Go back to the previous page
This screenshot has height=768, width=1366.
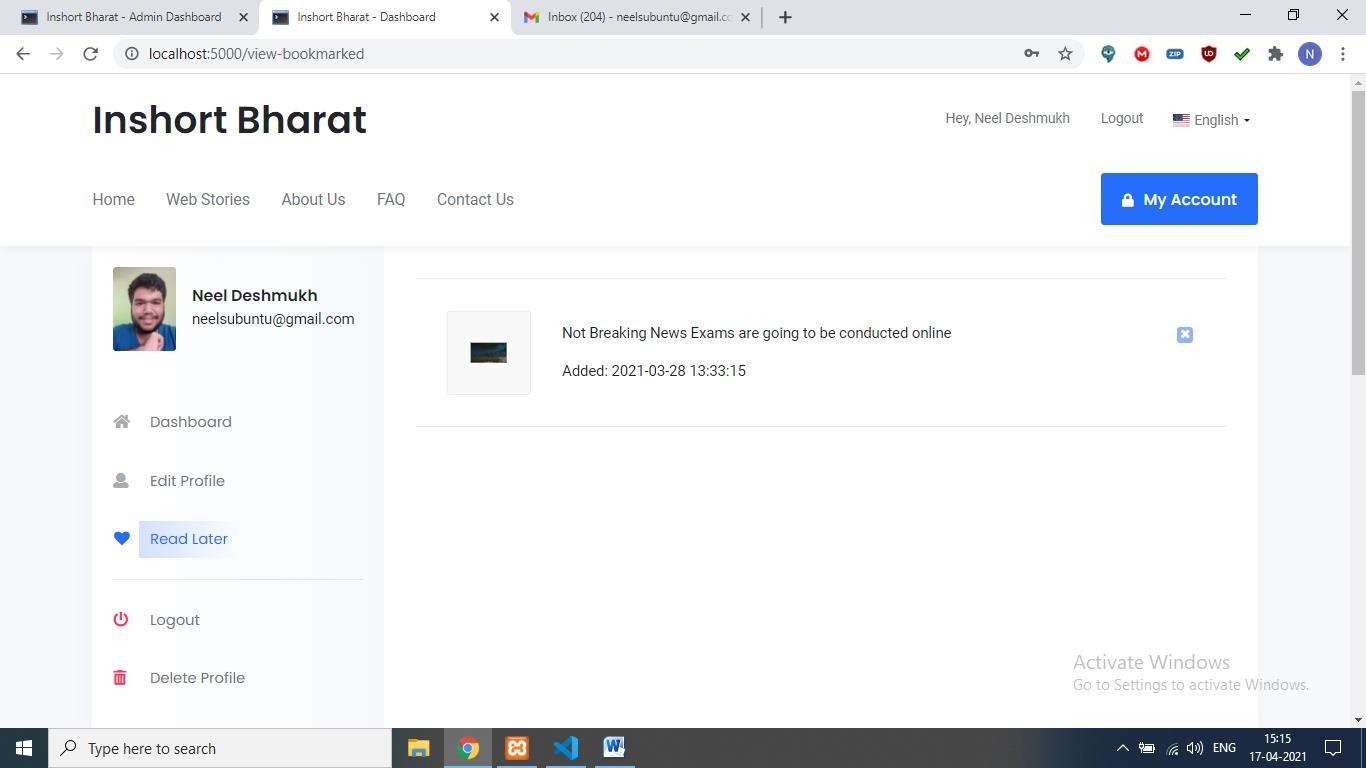23,54
